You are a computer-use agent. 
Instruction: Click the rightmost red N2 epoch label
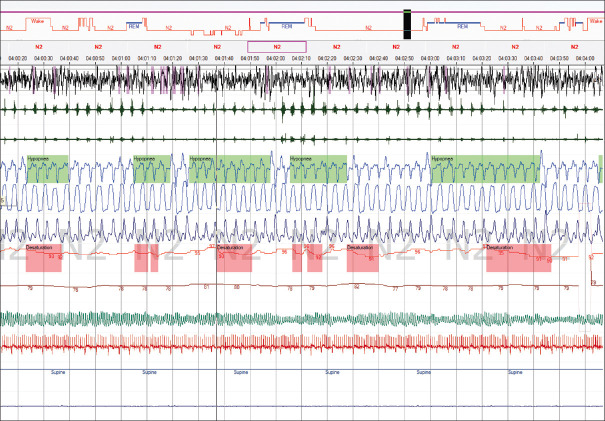click(574, 47)
